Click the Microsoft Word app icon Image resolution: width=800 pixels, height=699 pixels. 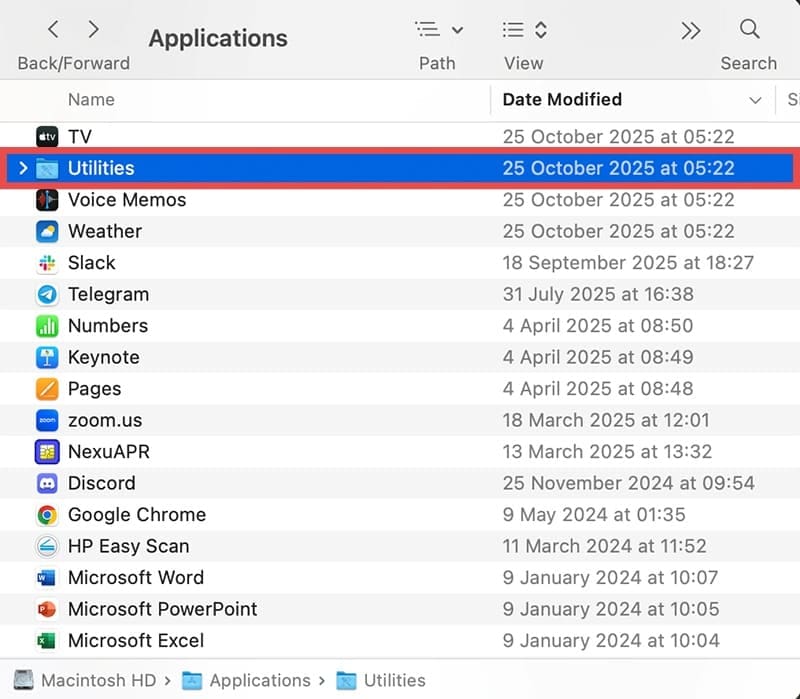pos(47,578)
